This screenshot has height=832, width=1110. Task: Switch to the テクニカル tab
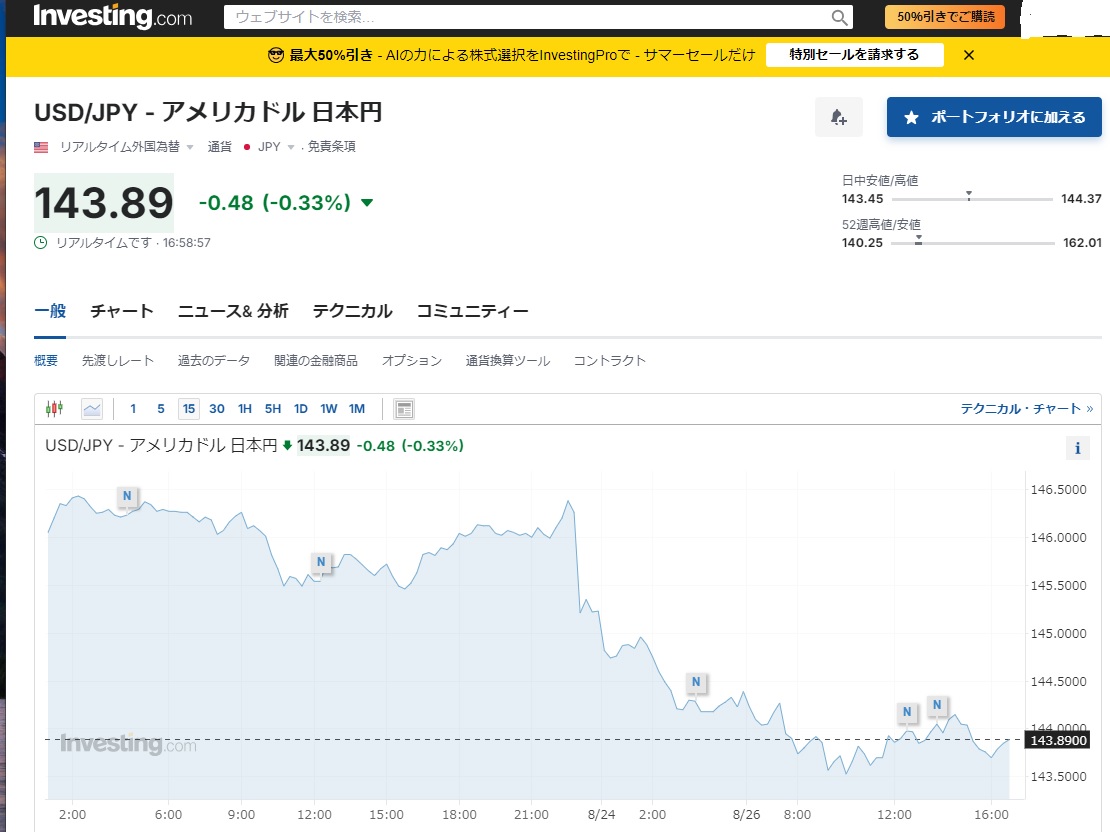point(352,311)
